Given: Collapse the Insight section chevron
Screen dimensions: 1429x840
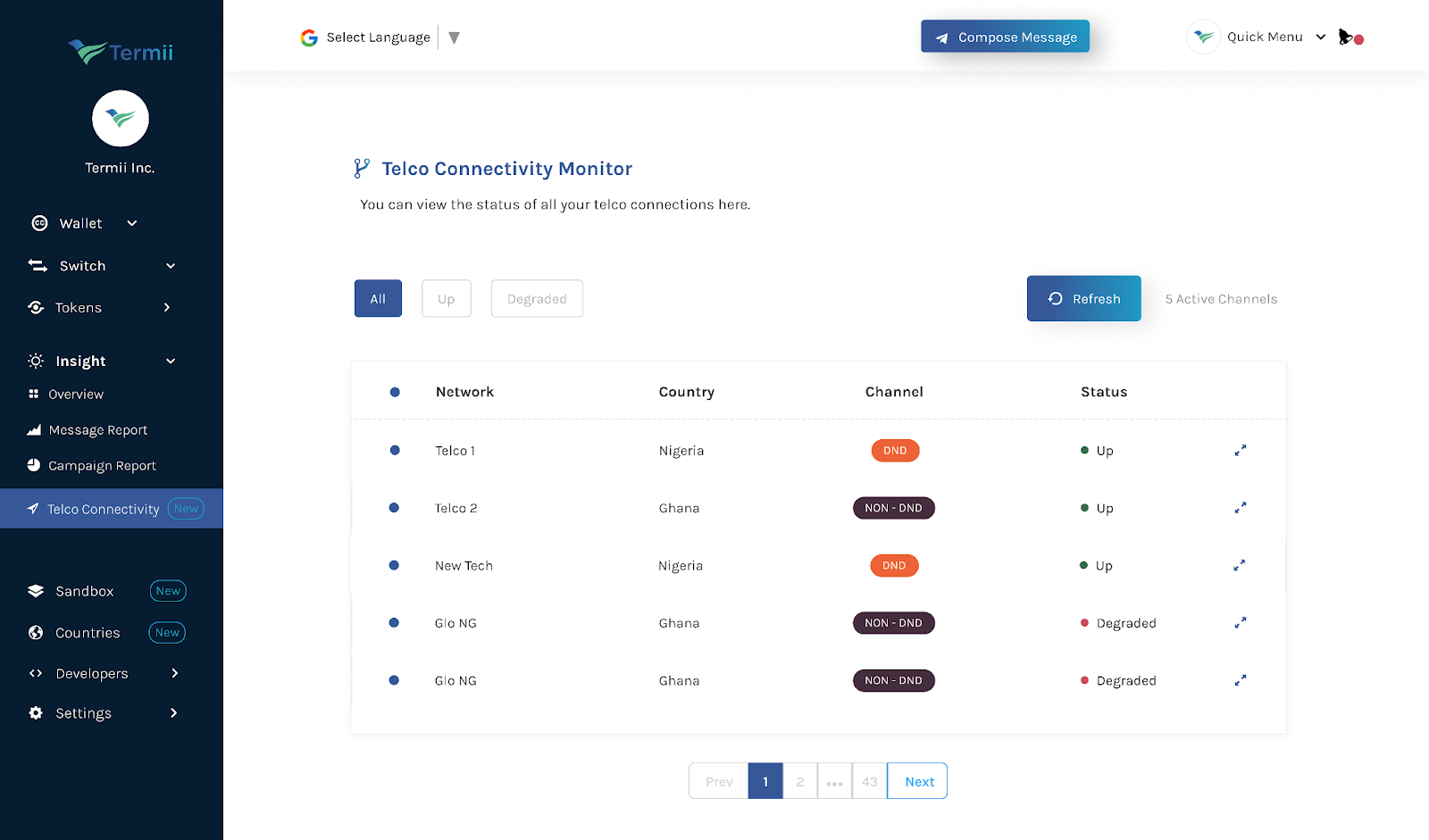Looking at the screenshot, I should click(x=171, y=361).
